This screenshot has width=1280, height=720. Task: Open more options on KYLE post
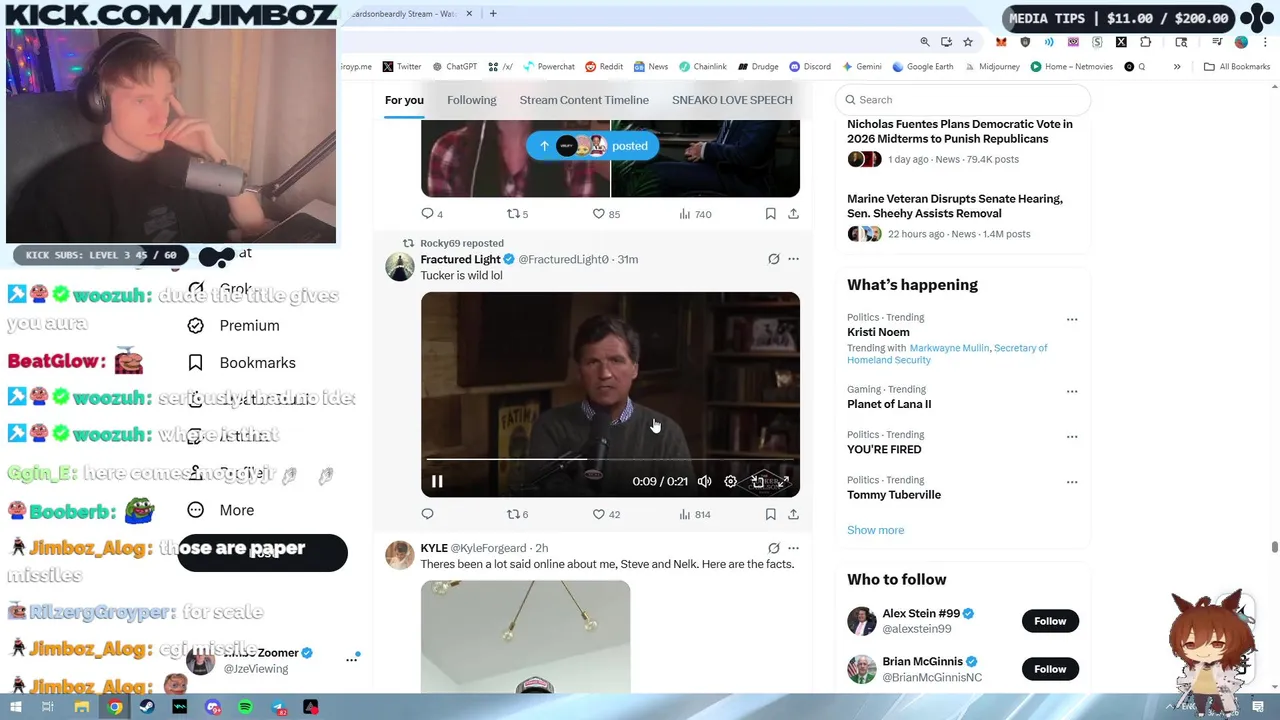tap(793, 548)
